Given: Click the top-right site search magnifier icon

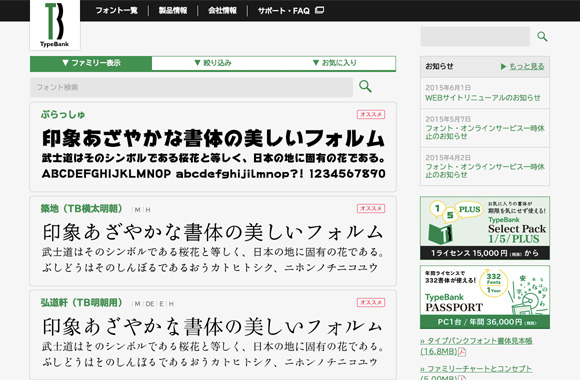Looking at the screenshot, I should coord(542,36).
